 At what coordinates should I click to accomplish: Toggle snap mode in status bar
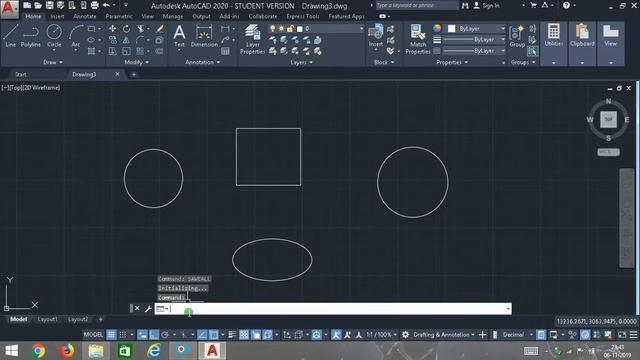pyautogui.click(x=123, y=335)
